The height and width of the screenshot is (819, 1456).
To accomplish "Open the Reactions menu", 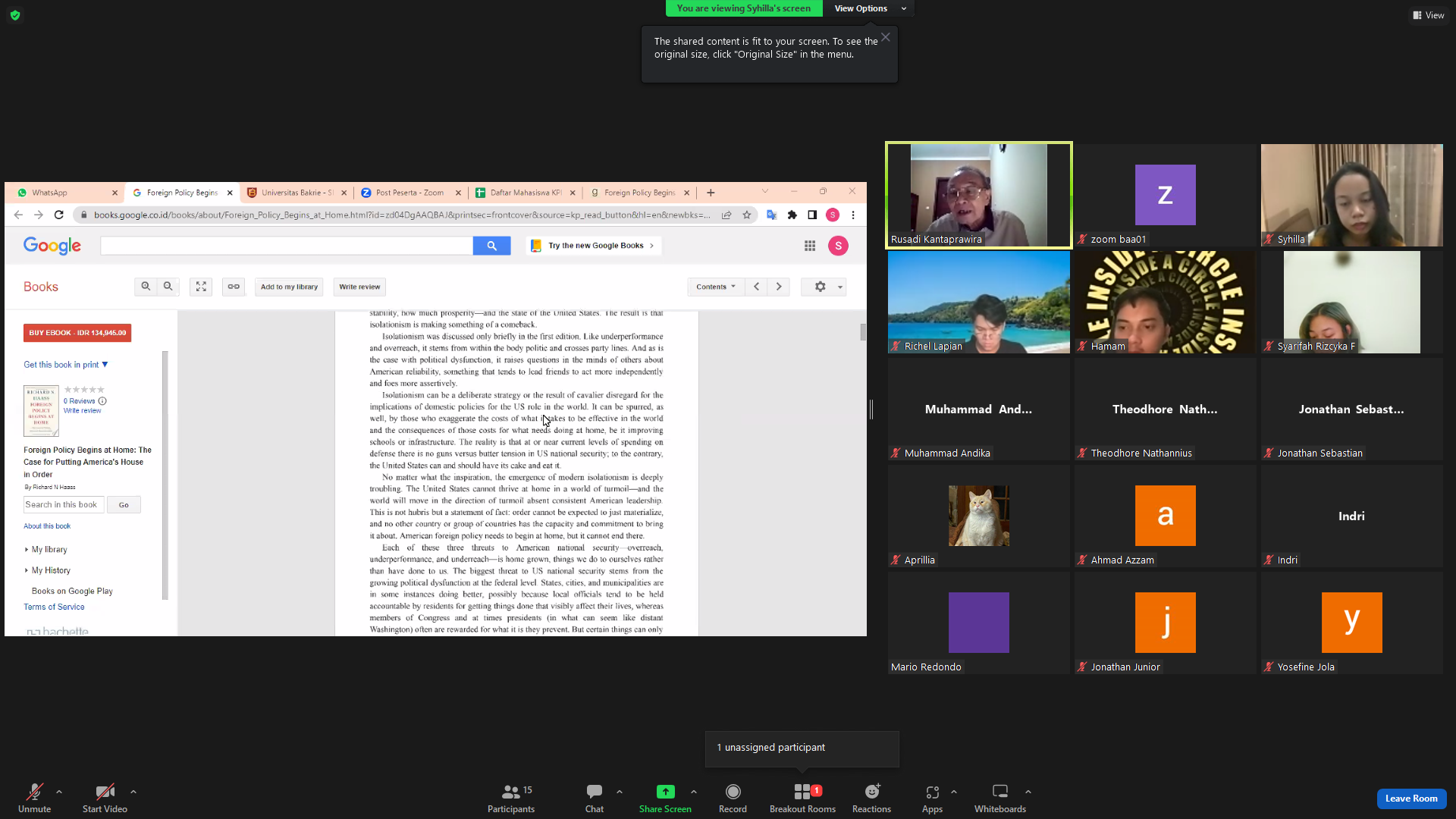I will [x=871, y=798].
